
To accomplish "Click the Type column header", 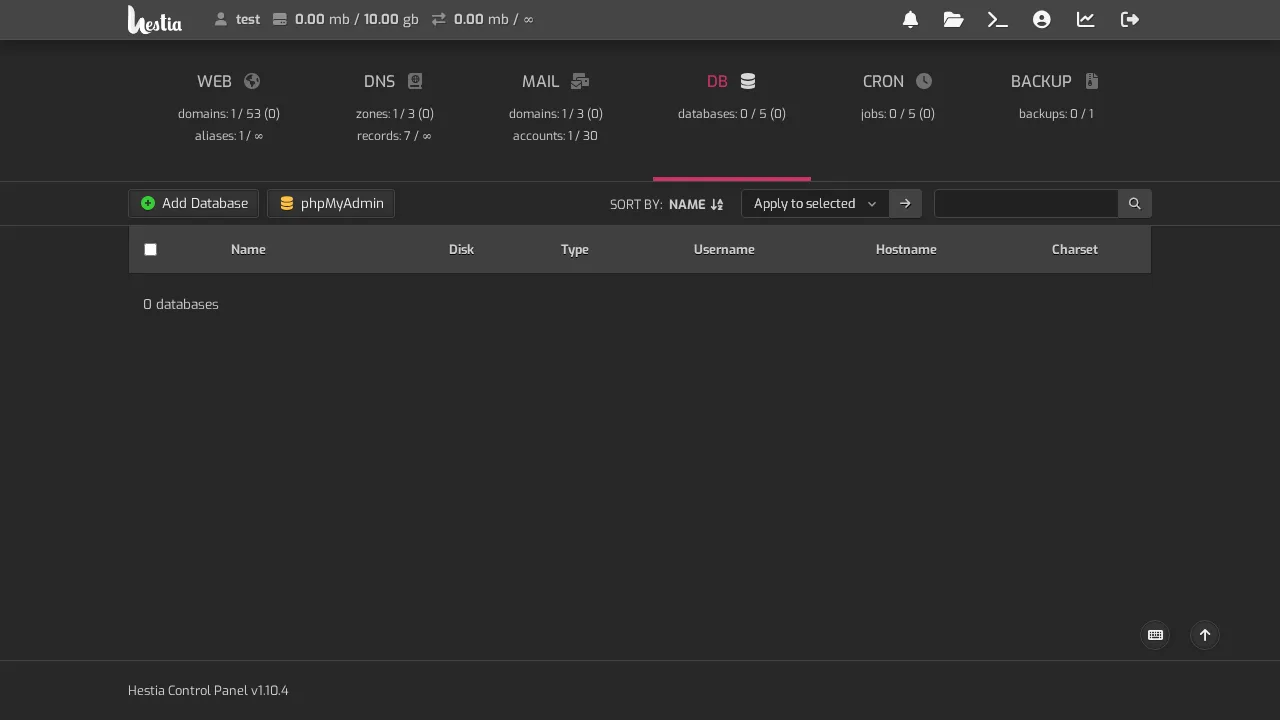I will click(575, 249).
